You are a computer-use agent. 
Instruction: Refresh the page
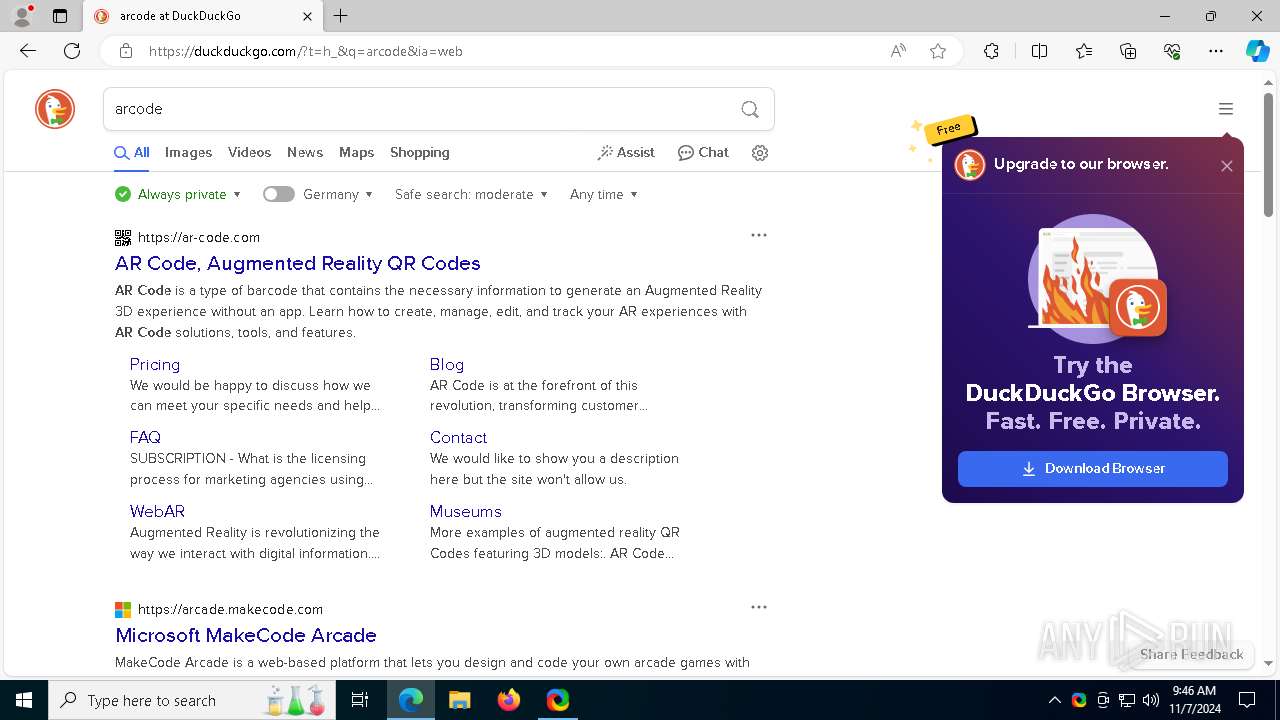(72, 51)
